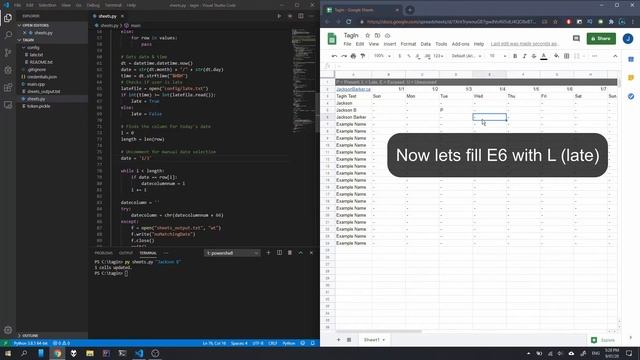Split the VS Code editor right
Viewport: 640px width, 360px height.
(x=301, y=16)
